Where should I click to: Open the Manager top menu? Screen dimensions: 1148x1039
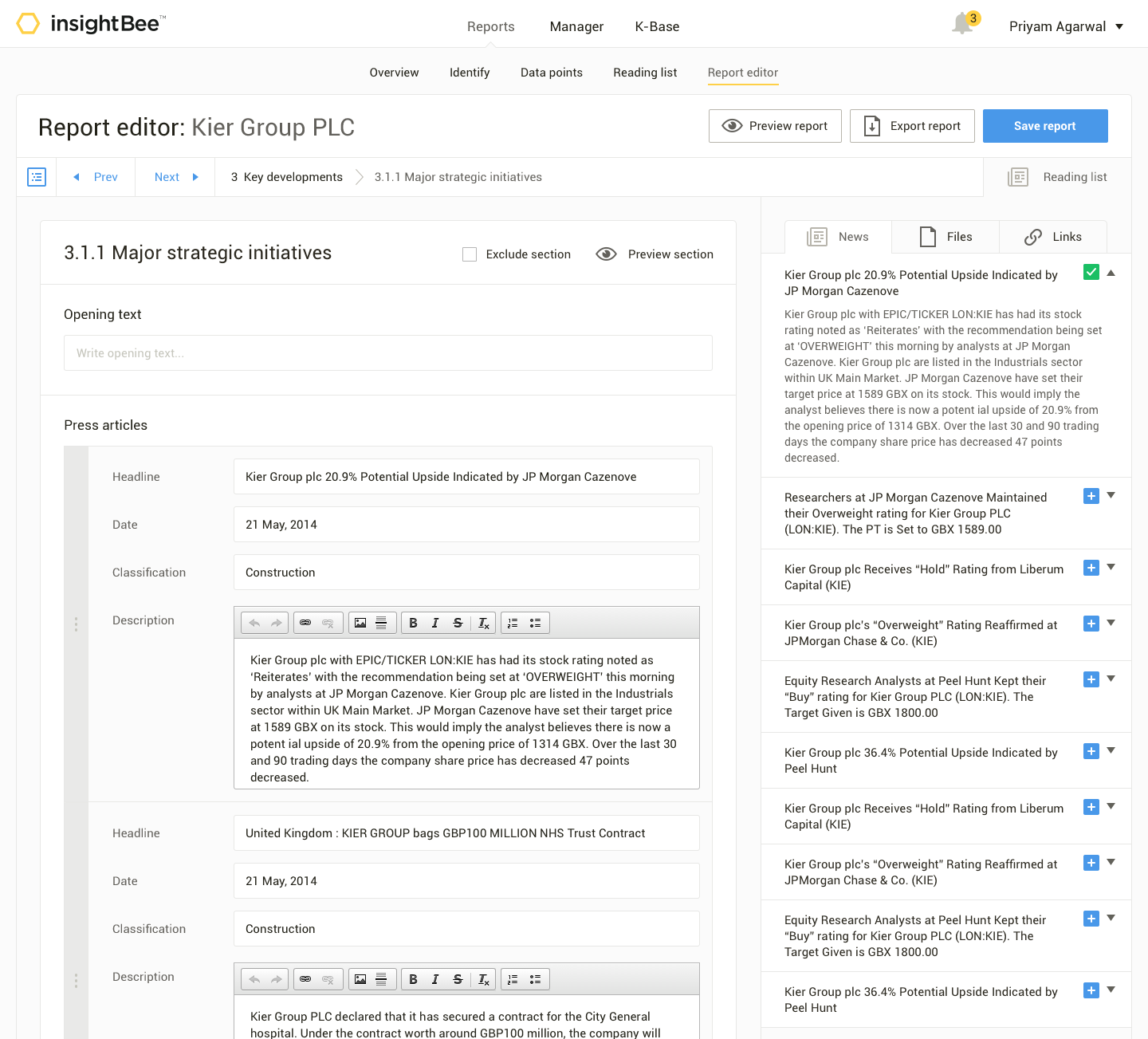(576, 26)
